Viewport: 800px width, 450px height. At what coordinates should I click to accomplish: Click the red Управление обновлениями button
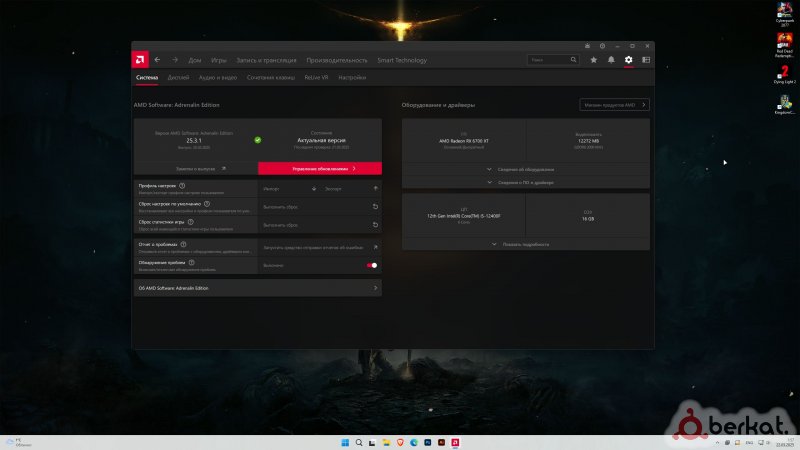[320, 168]
